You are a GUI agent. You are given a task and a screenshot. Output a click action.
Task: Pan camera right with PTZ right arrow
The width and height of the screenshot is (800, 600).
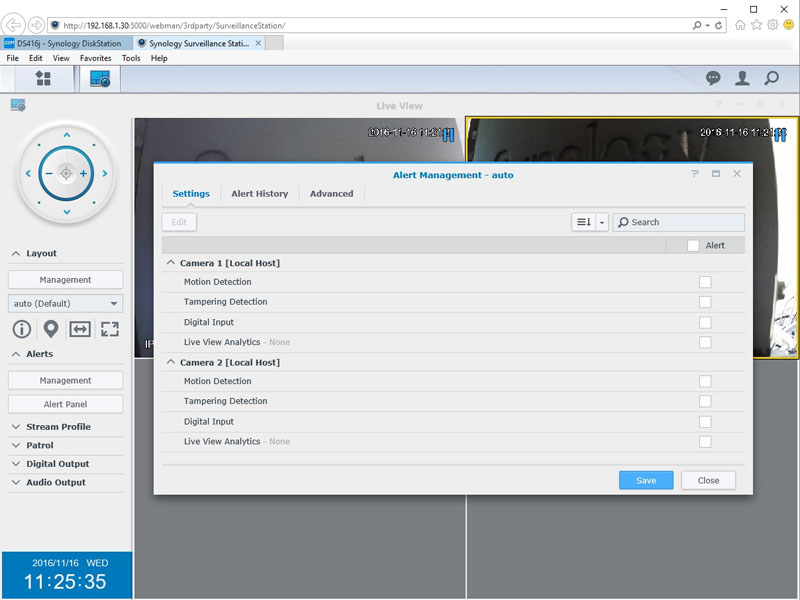(x=105, y=173)
